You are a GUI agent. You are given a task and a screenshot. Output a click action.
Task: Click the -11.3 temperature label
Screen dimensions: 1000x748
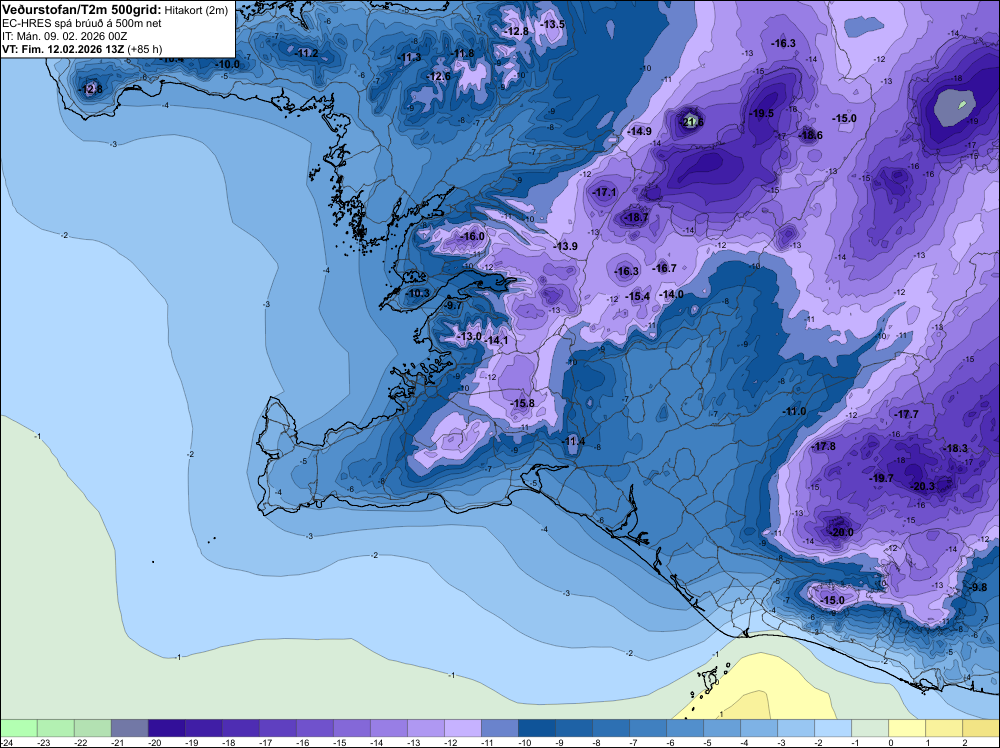(410, 57)
